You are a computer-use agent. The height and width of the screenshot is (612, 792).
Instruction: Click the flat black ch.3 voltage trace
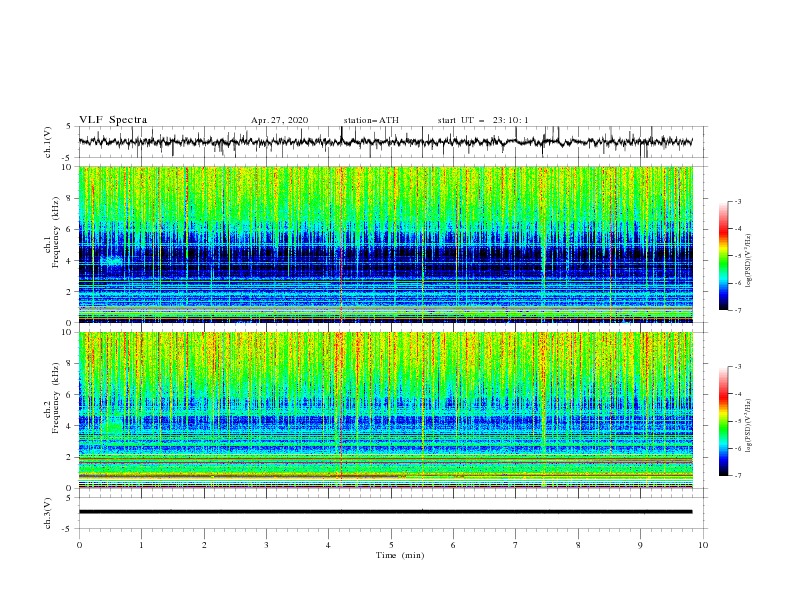(385, 512)
